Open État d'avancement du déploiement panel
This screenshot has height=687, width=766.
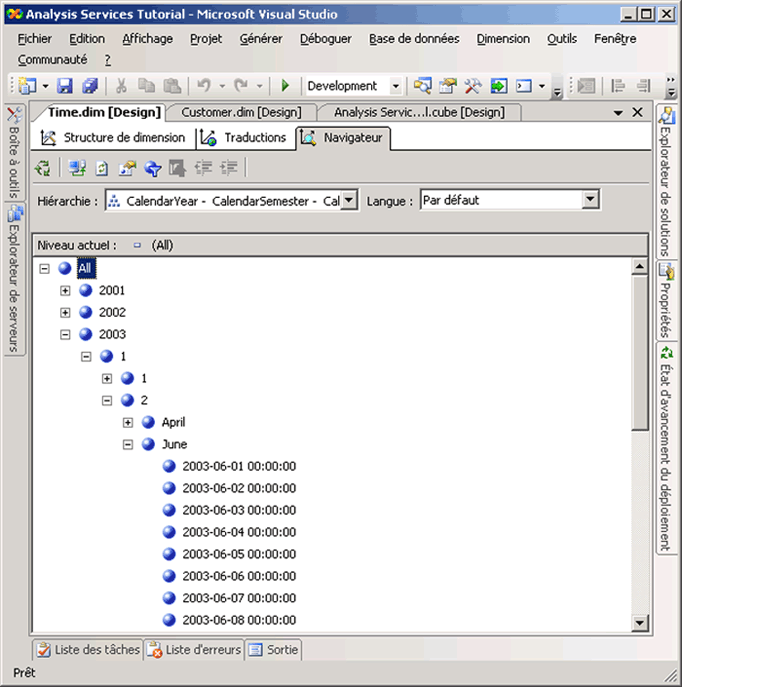click(666, 449)
